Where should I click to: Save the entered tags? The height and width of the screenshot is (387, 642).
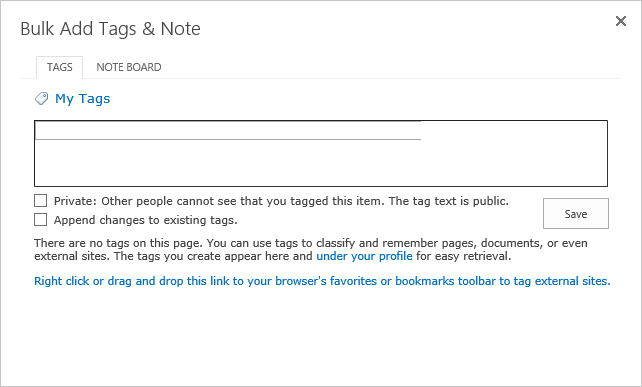576,213
